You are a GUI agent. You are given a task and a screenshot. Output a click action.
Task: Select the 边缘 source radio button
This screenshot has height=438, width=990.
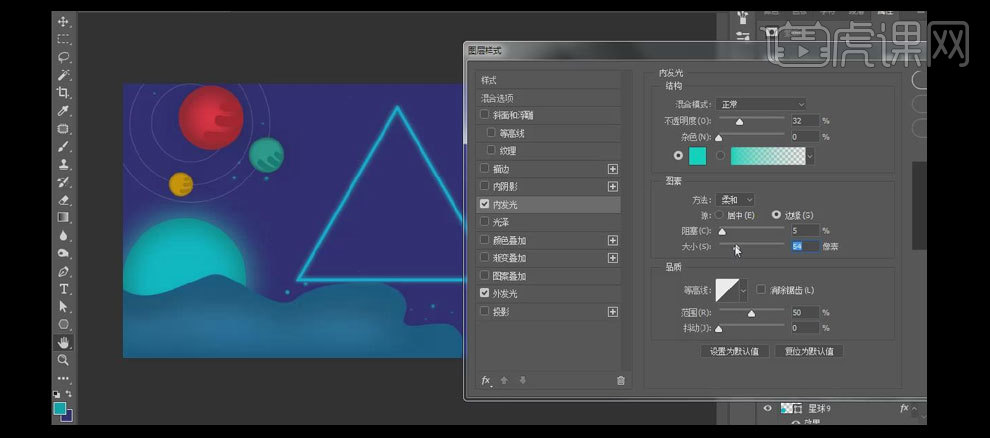point(777,215)
